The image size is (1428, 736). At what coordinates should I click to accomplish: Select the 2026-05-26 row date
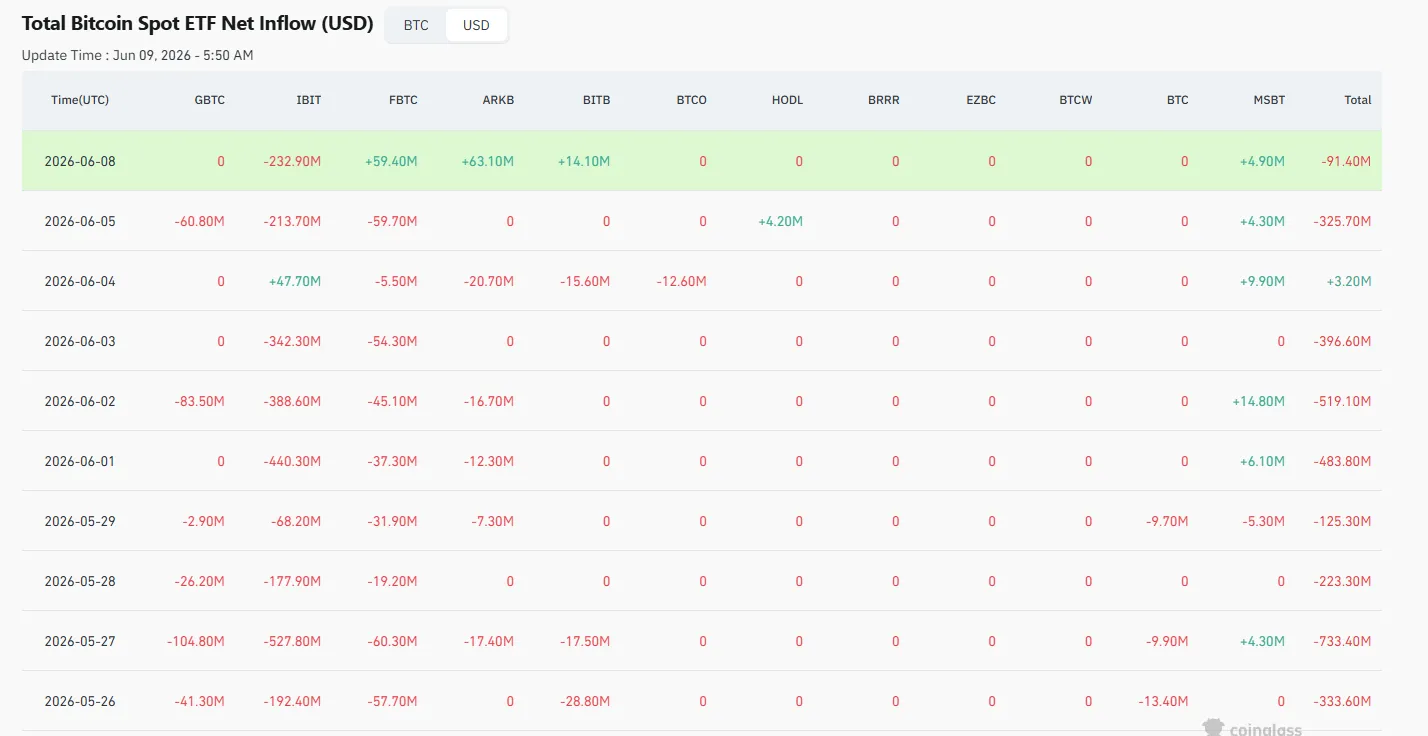[80, 701]
